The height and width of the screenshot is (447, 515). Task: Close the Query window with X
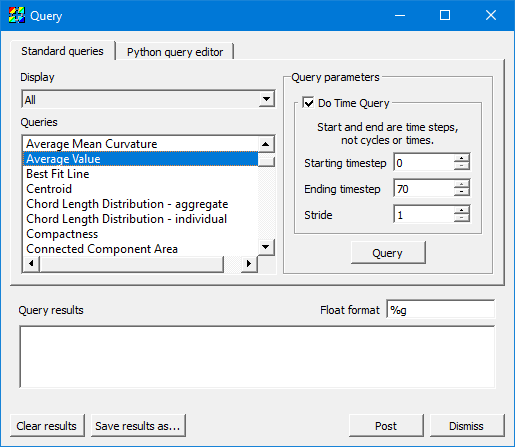491,15
